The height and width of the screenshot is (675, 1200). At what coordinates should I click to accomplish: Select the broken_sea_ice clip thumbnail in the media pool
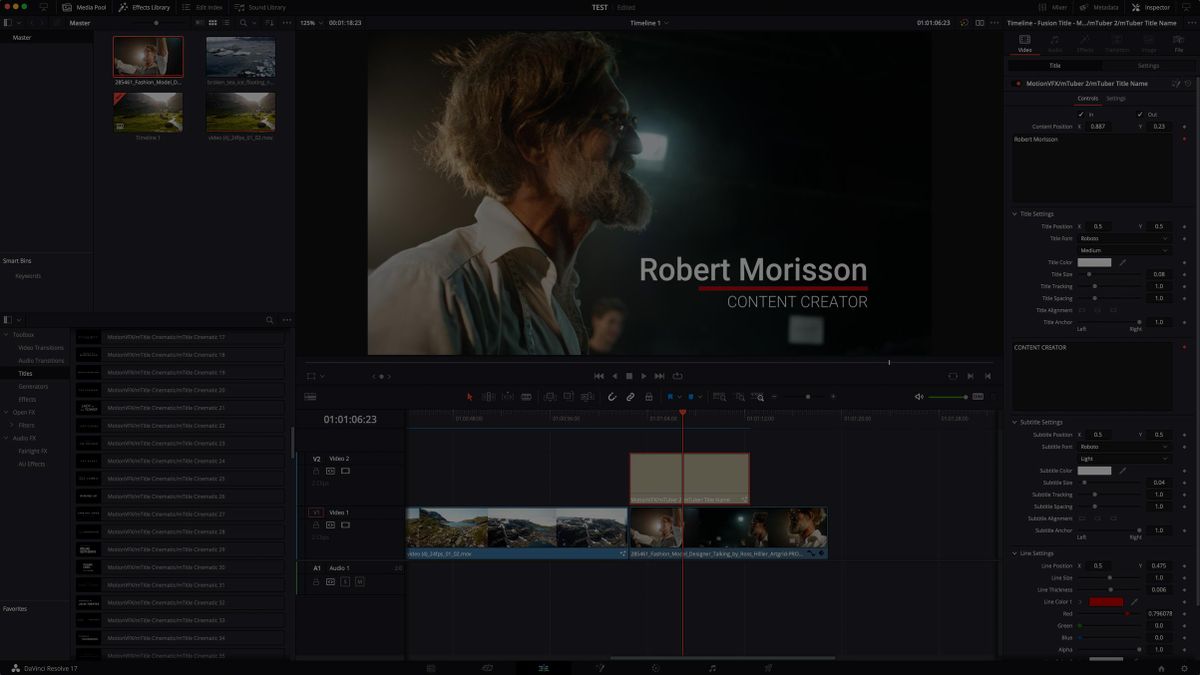click(x=240, y=56)
